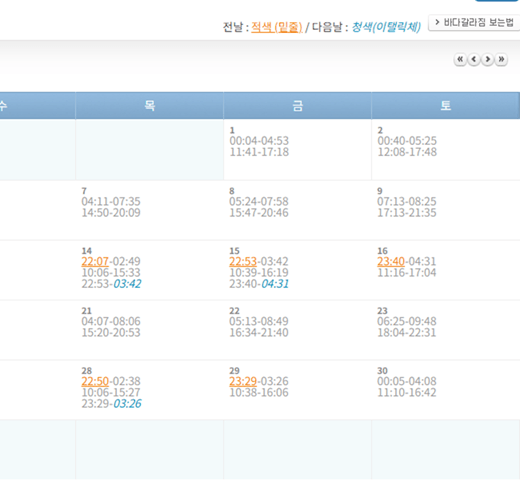
Task: Go to first month with double-left arrow
Action: [460, 60]
